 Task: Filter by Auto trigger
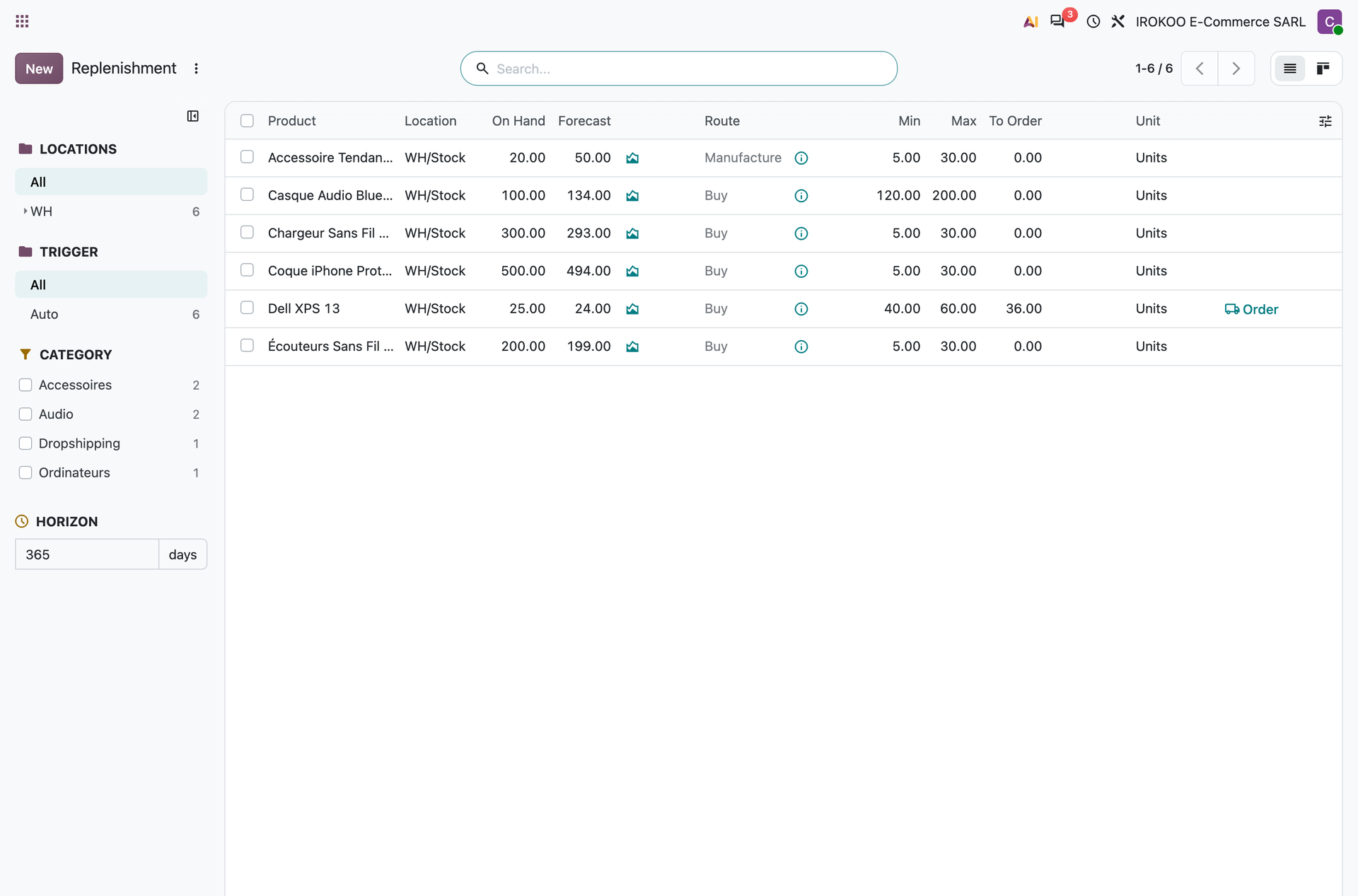click(x=111, y=314)
